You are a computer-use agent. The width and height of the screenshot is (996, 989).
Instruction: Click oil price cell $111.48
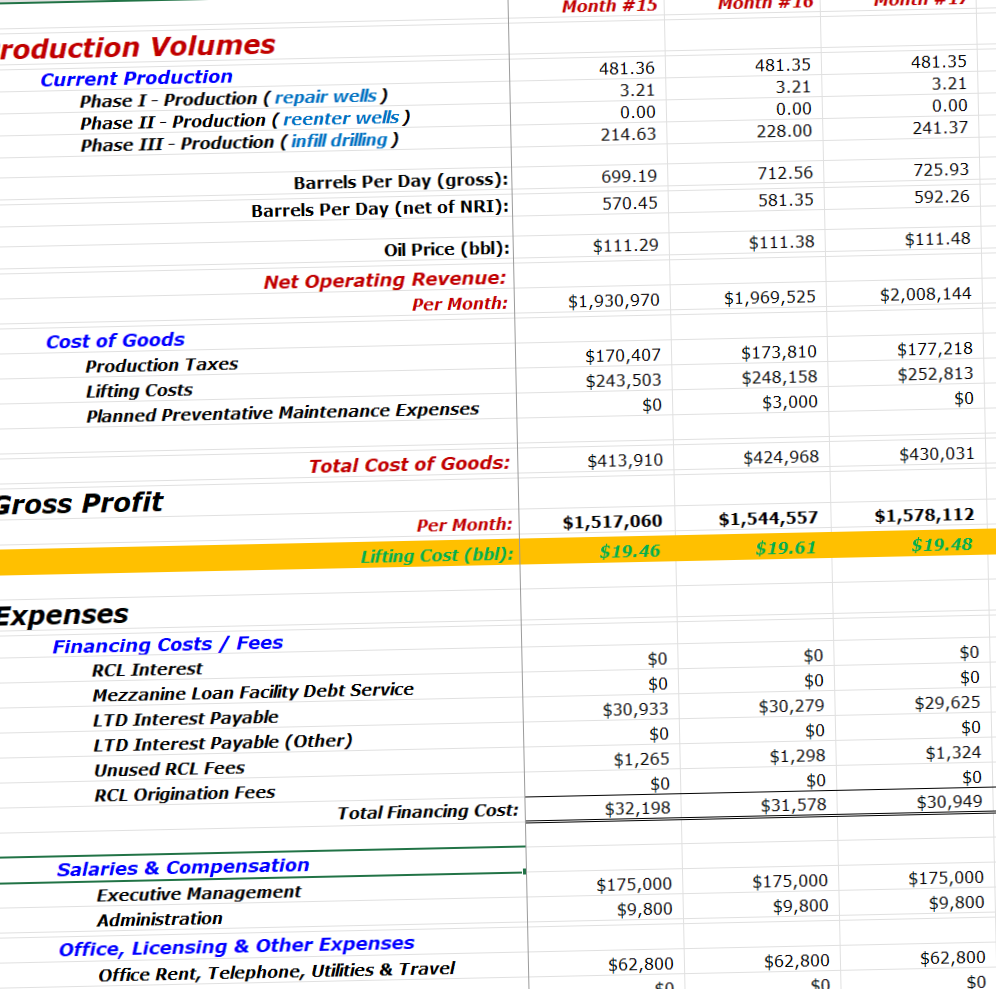(x=938, y=239)
